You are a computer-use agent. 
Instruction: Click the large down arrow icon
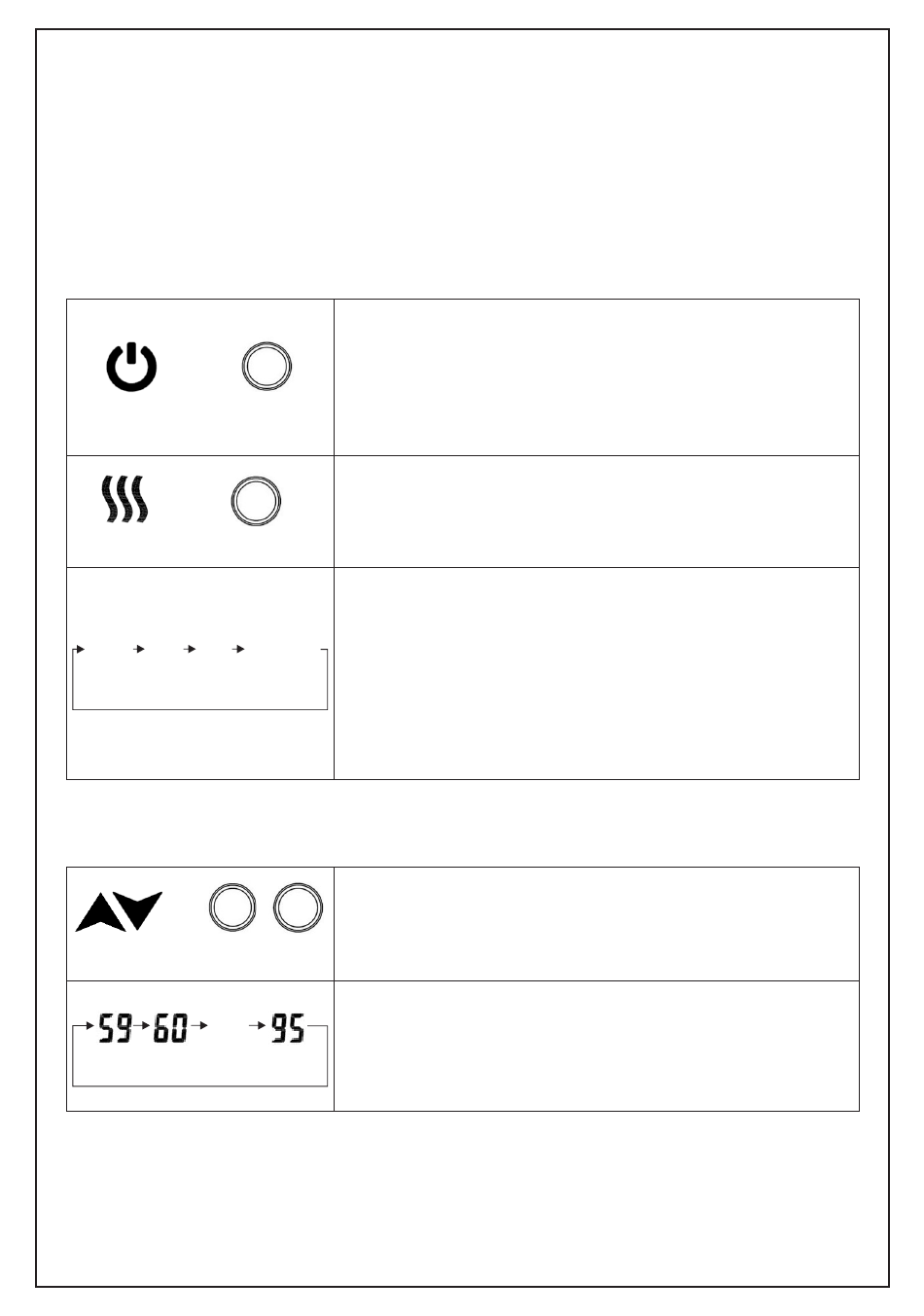144,910
